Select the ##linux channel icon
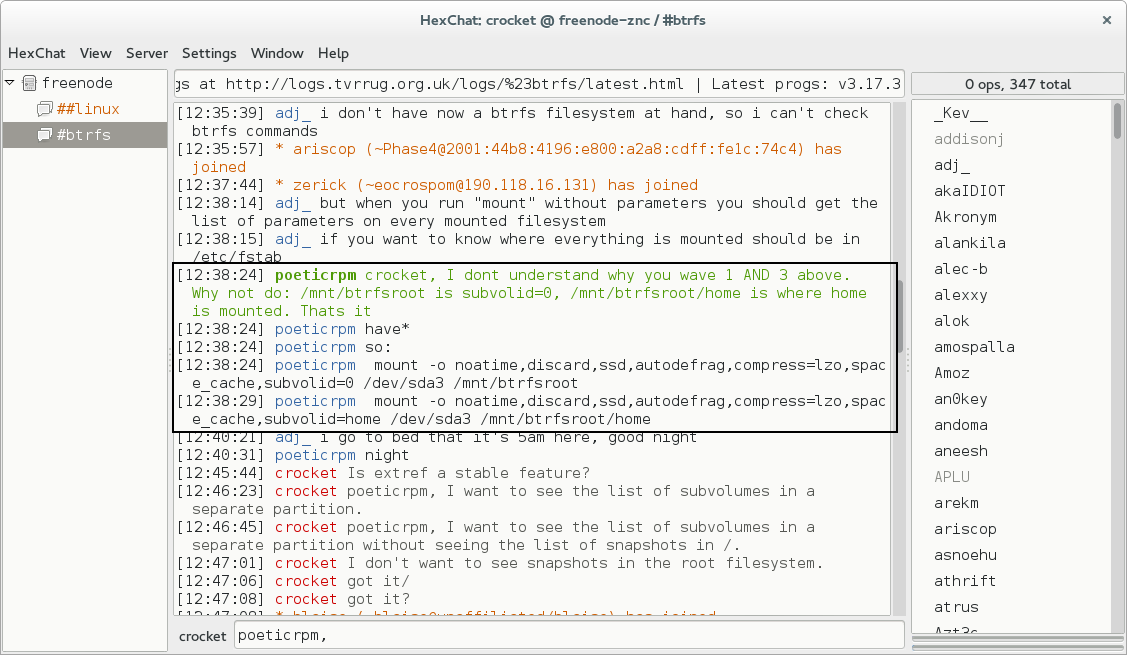The image size is (1127, 655). [x=45, y=109]
